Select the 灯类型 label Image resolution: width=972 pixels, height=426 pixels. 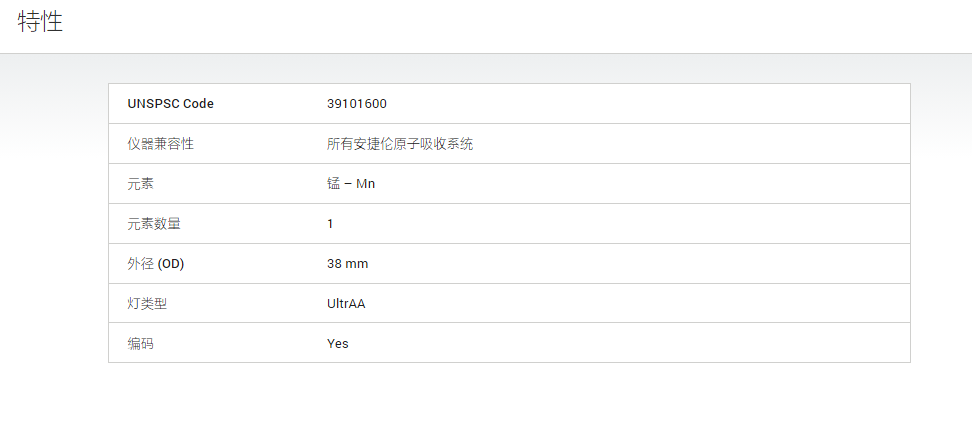147,304
